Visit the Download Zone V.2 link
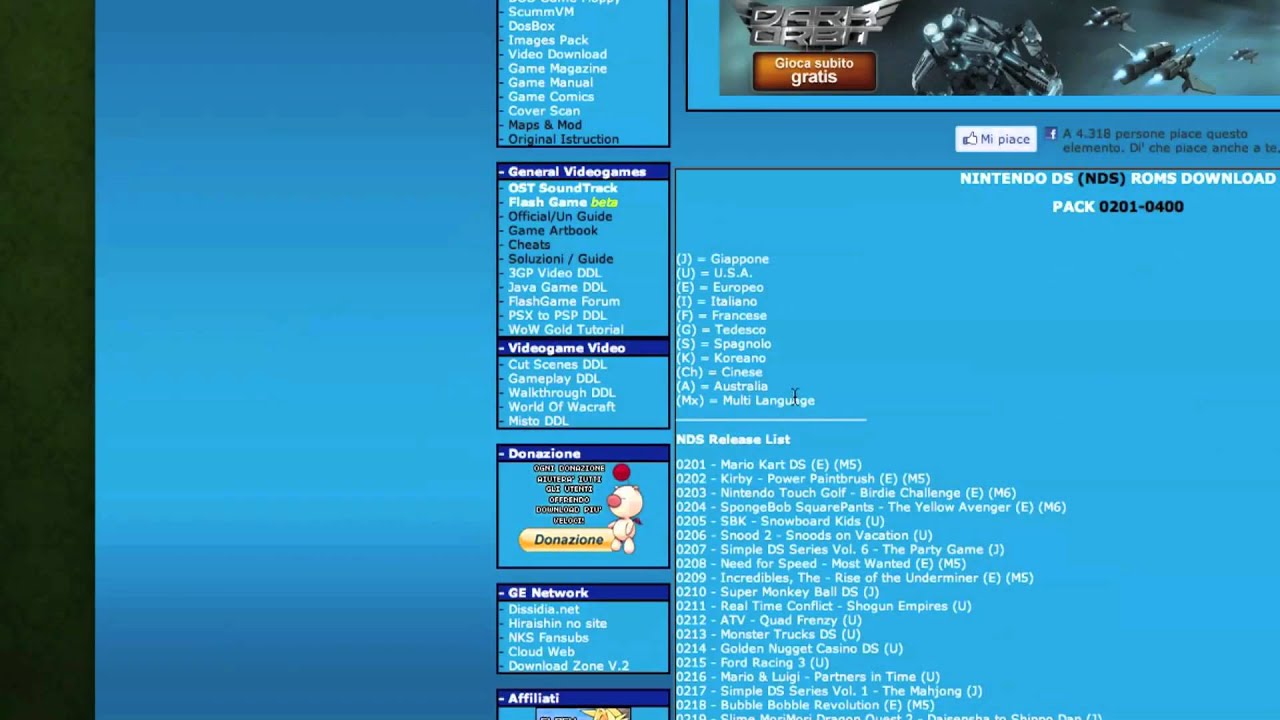This screenshot has height=720, width=1280. tap(569, 666)
